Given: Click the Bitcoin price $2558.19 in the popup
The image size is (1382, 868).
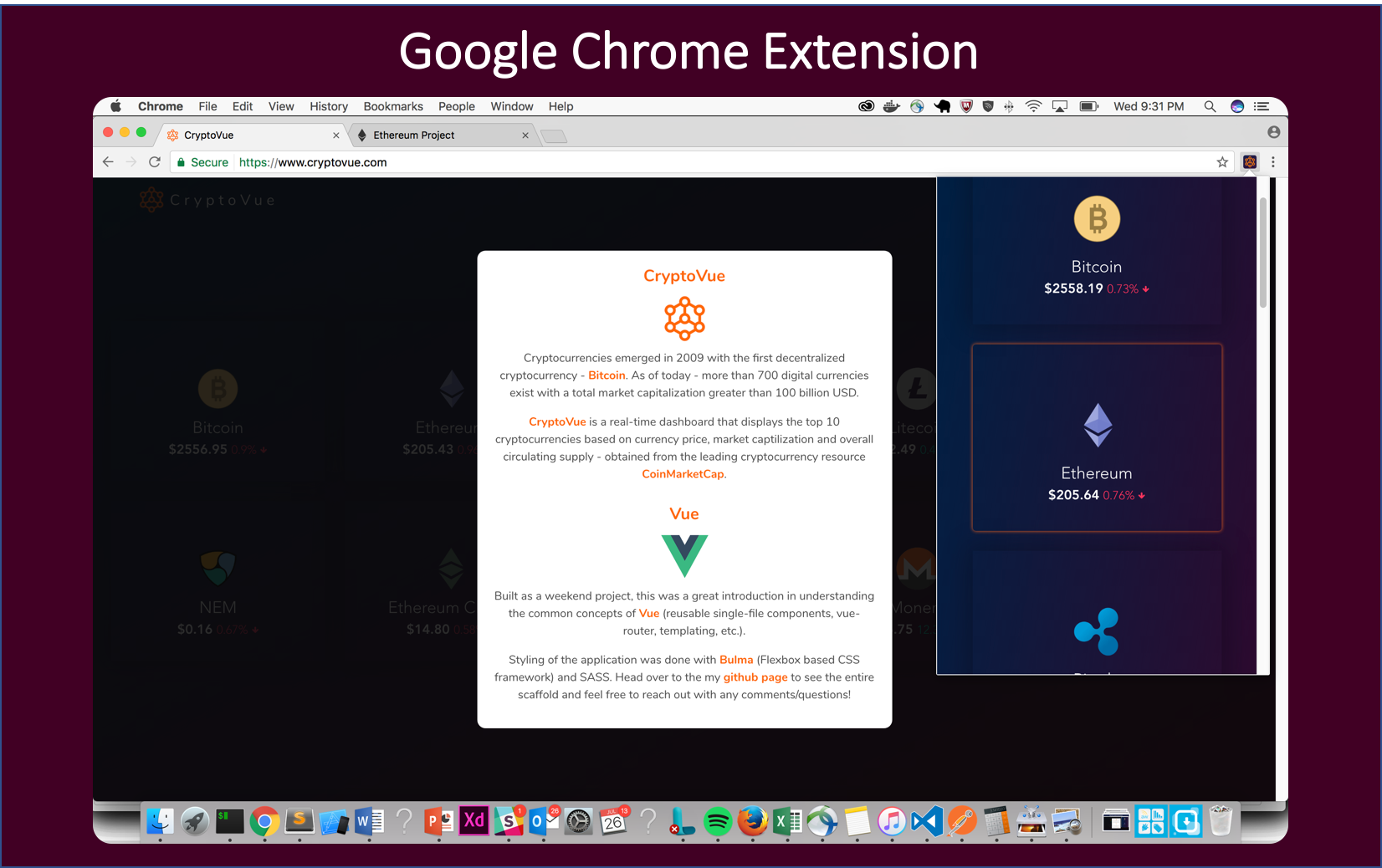Looking at the screenshot, I should point(1073,288).
